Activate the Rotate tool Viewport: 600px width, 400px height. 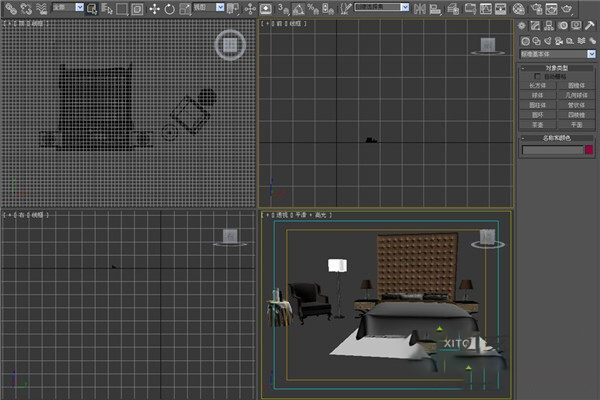pos(169,9)
